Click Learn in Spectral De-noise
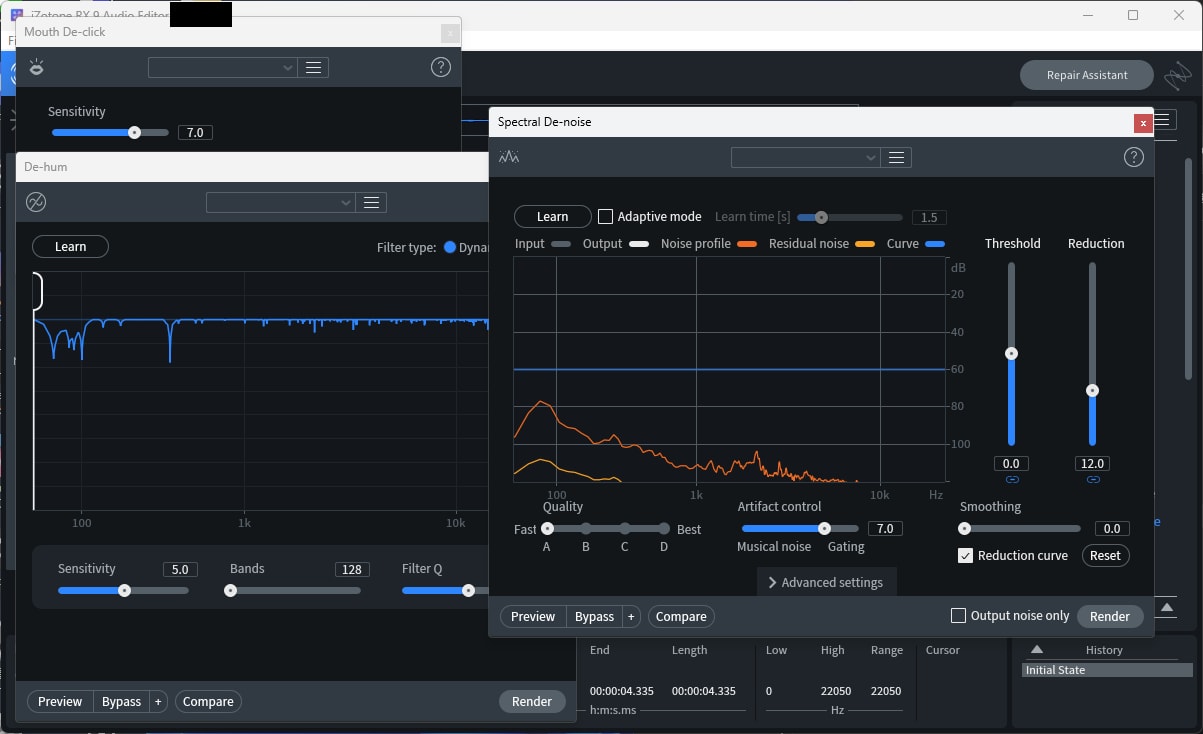This screenshot has height=734, width=1203. coord(552,216)
